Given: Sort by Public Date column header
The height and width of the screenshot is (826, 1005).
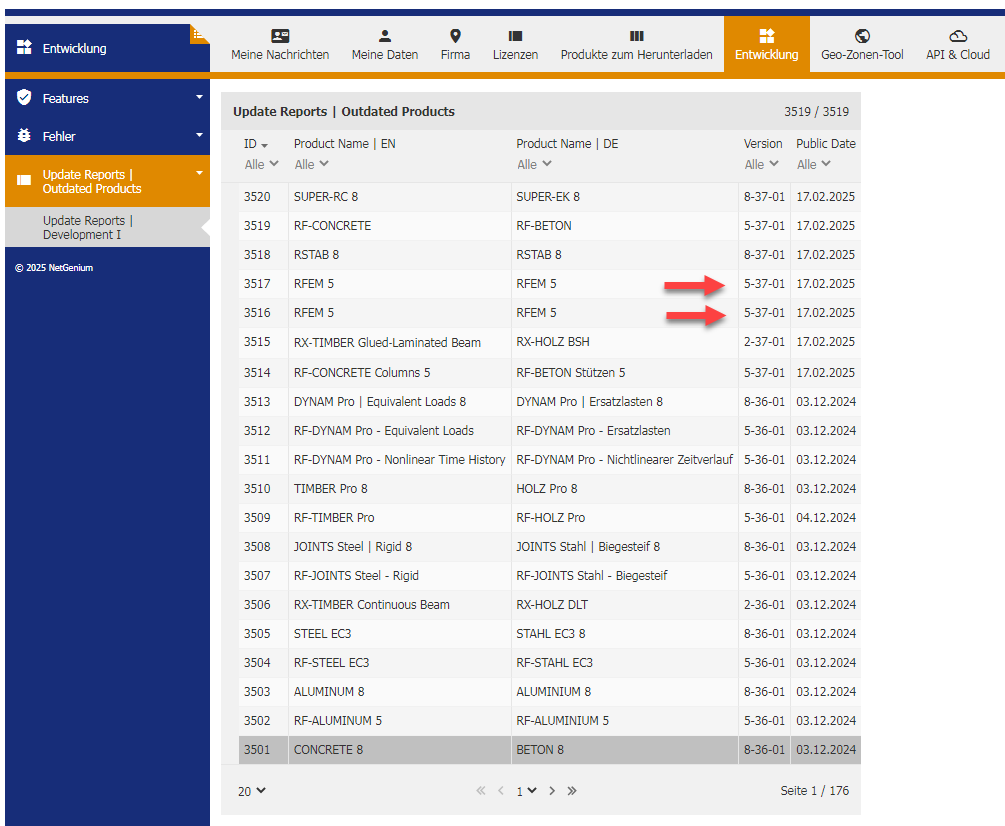Looking at the screenshot, I should click(x=826, y=144).
